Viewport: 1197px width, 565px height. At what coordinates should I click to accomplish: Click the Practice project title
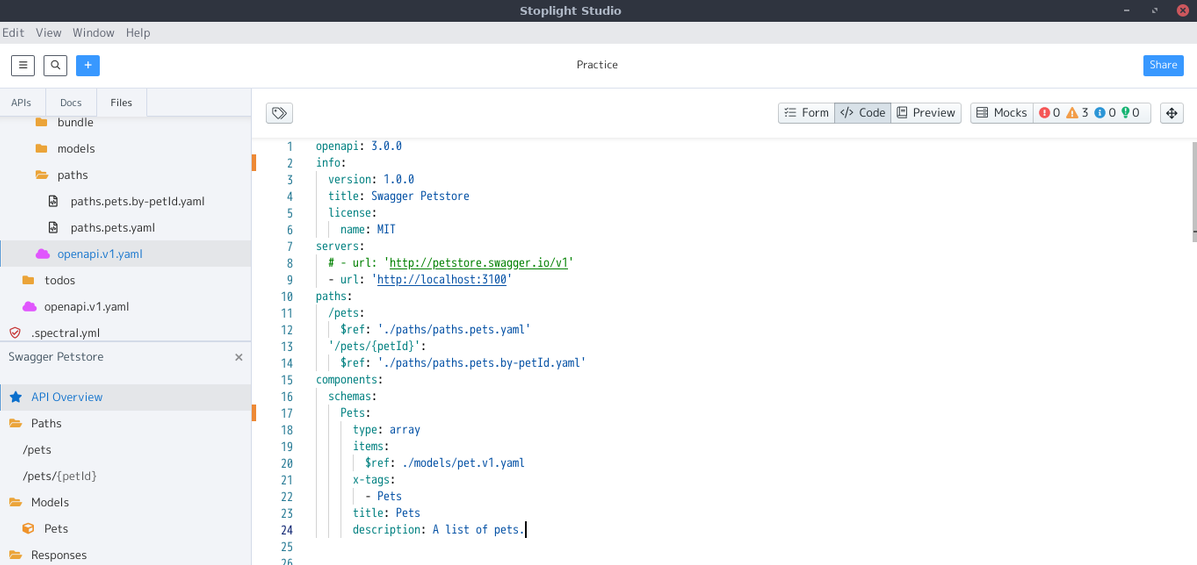(x=597, y=65)
